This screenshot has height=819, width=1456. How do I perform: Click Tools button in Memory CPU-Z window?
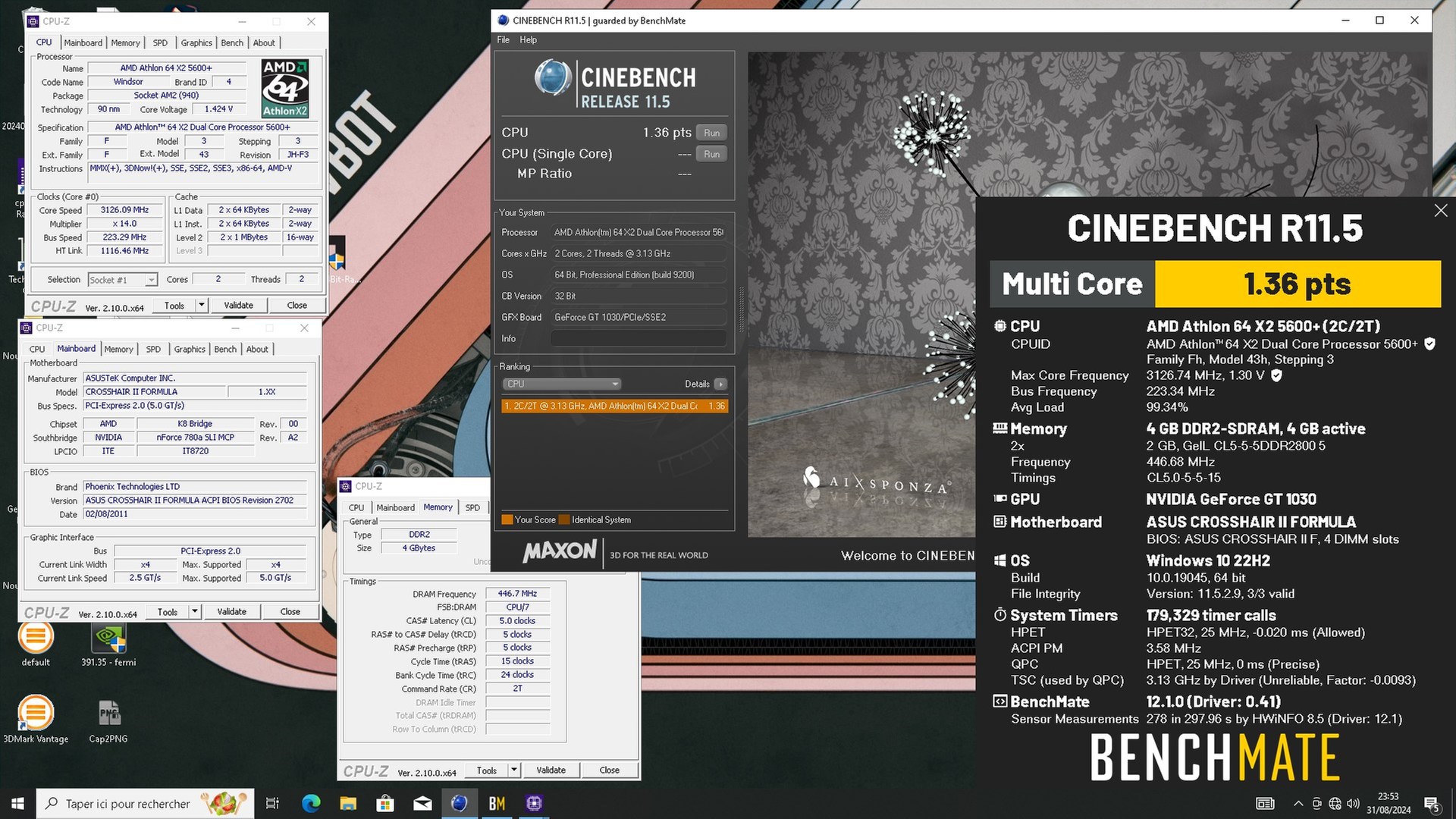pos(487,770)
